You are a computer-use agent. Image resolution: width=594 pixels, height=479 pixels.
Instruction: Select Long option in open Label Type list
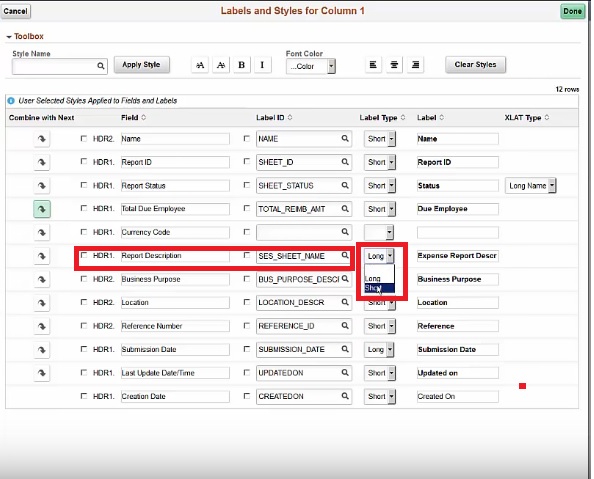point(379,279)
